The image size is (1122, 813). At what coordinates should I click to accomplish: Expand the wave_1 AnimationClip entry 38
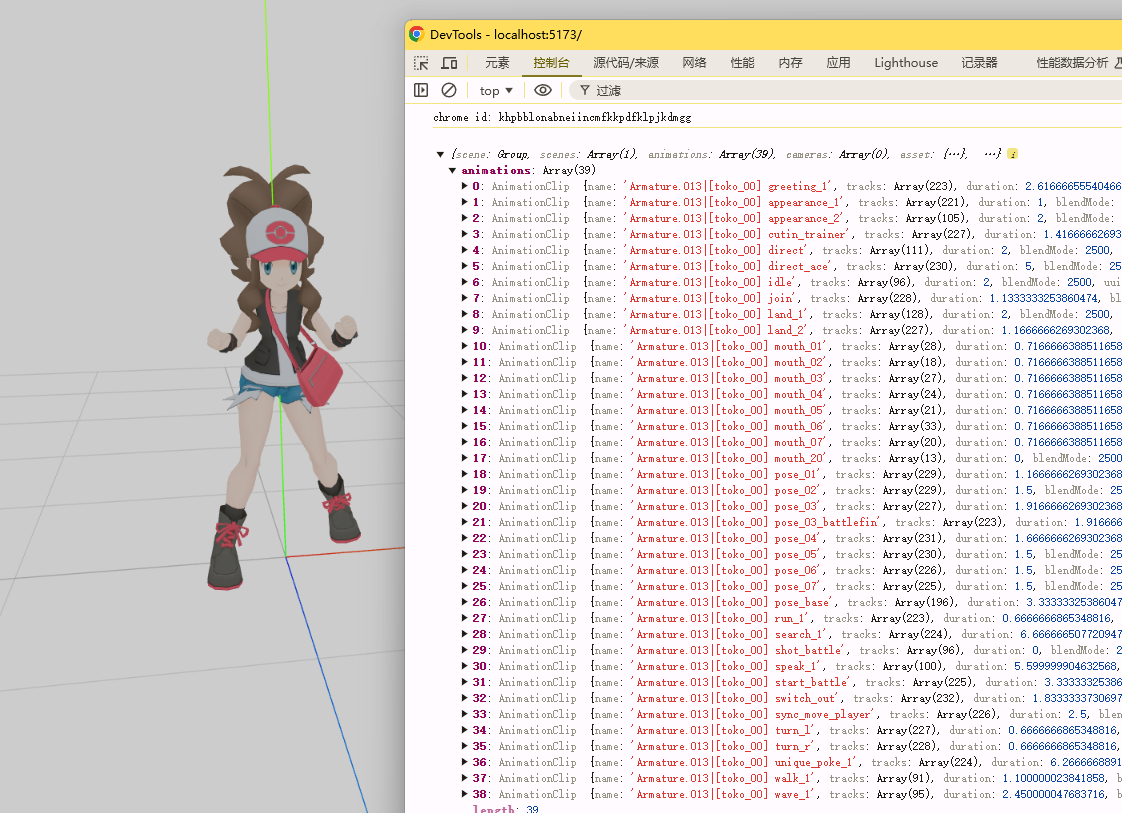[464, 794]
